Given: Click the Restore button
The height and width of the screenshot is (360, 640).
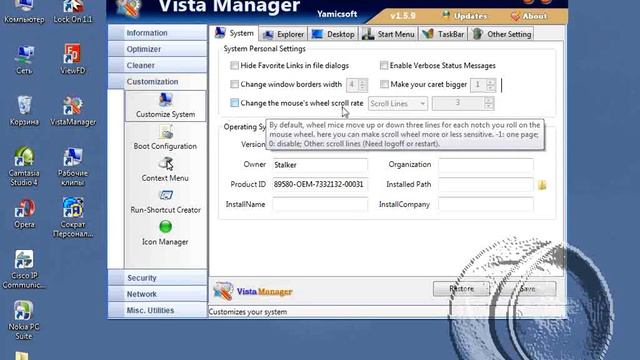Looking at the screenshot, I should [461, 289].
